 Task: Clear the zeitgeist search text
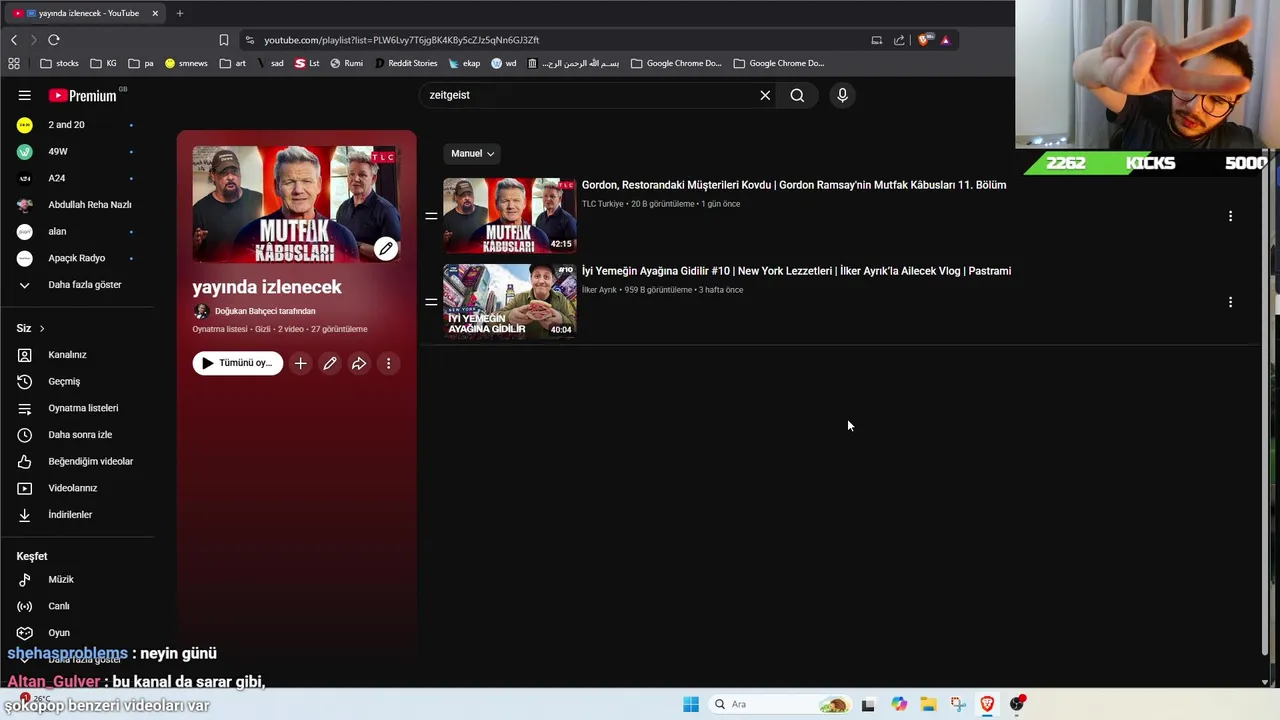click(765, 95)
